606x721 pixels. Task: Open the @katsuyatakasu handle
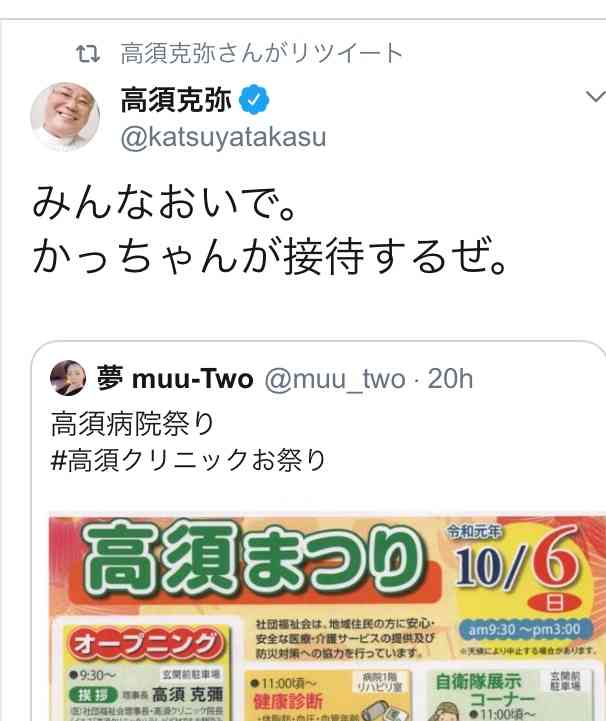point(223,137)
